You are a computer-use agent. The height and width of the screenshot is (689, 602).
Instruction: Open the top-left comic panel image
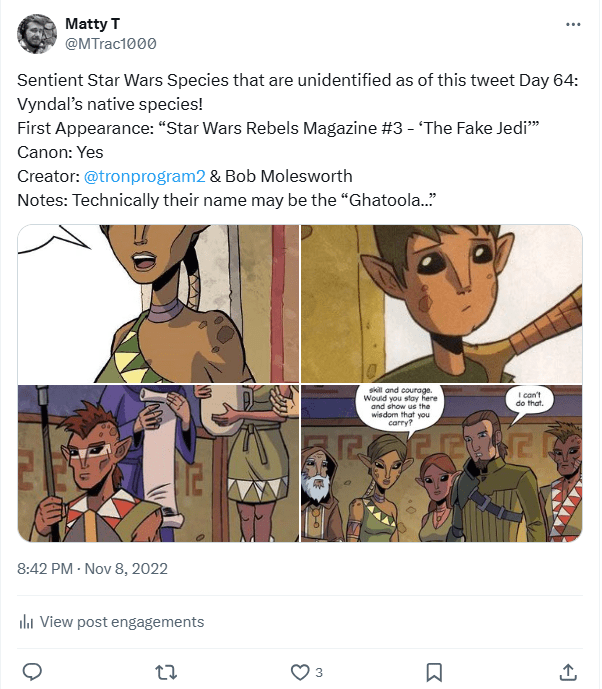(x=158, y=304)
